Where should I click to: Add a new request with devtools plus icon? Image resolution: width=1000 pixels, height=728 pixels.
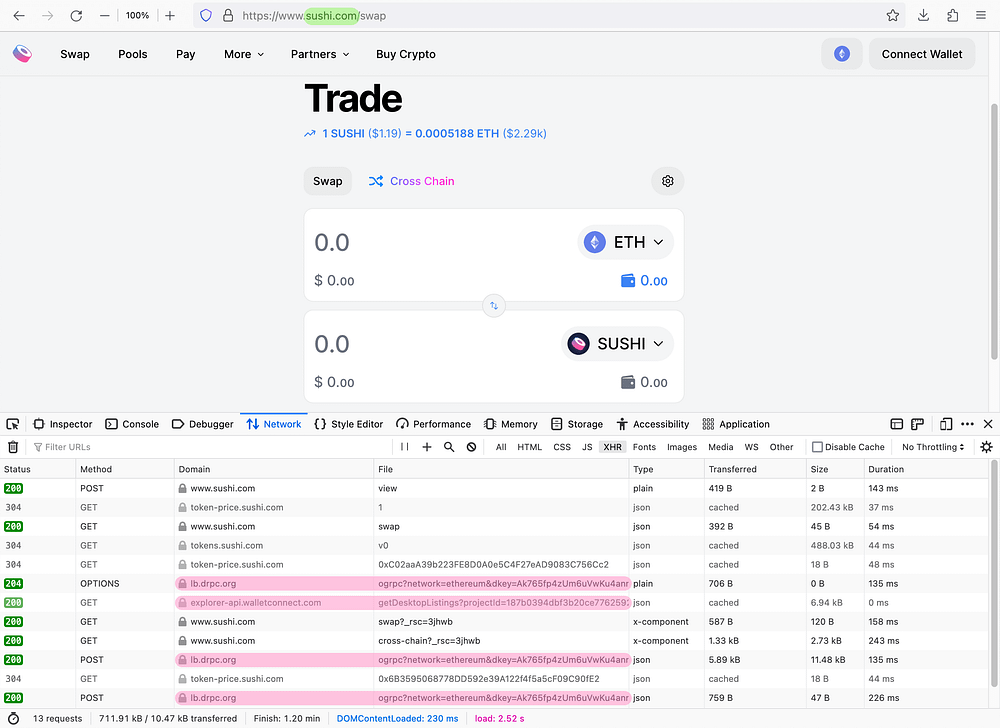427,447
